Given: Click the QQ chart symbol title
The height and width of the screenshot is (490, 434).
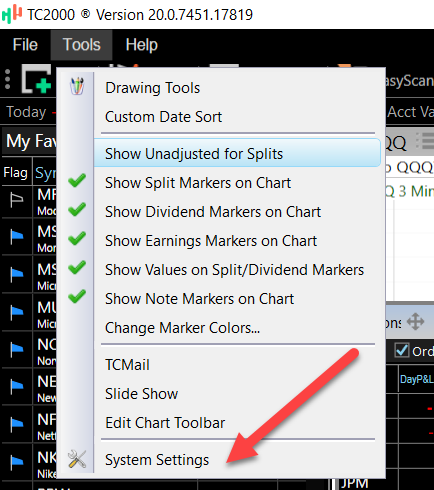Looking at the screenshot, I should (x=396, y=143).
